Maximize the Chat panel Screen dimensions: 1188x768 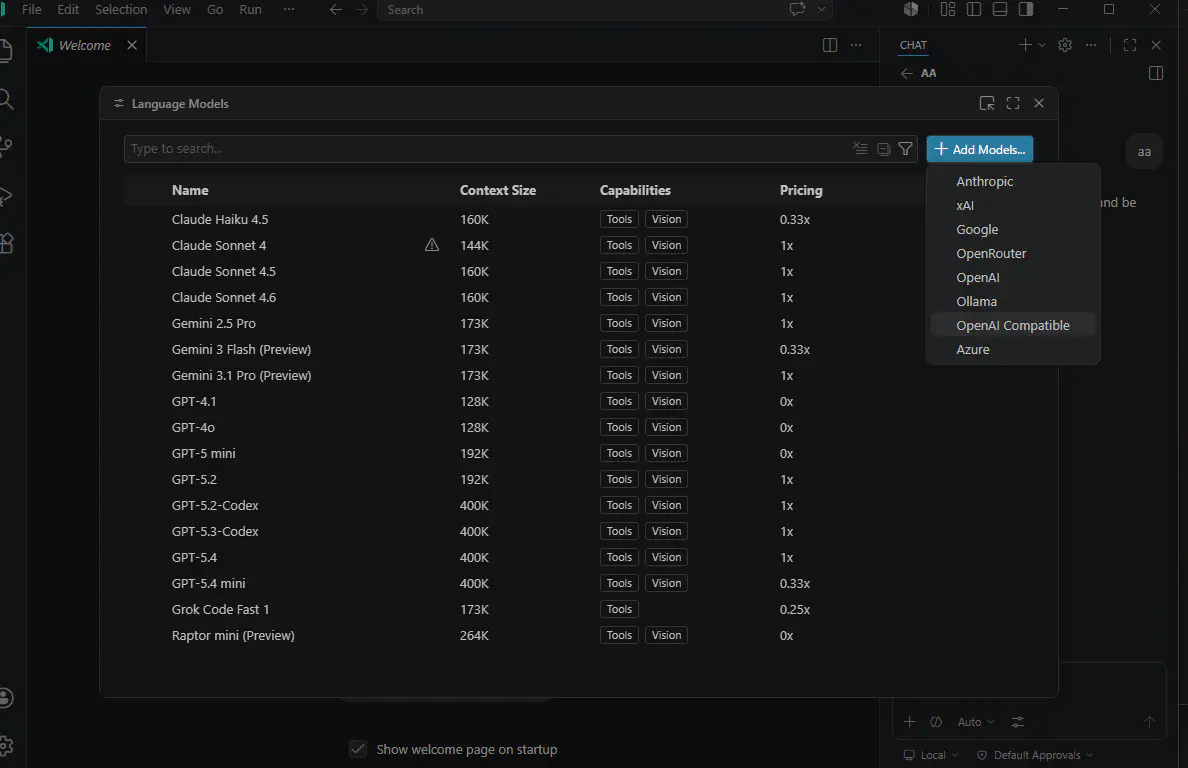tap(1130, 45)
